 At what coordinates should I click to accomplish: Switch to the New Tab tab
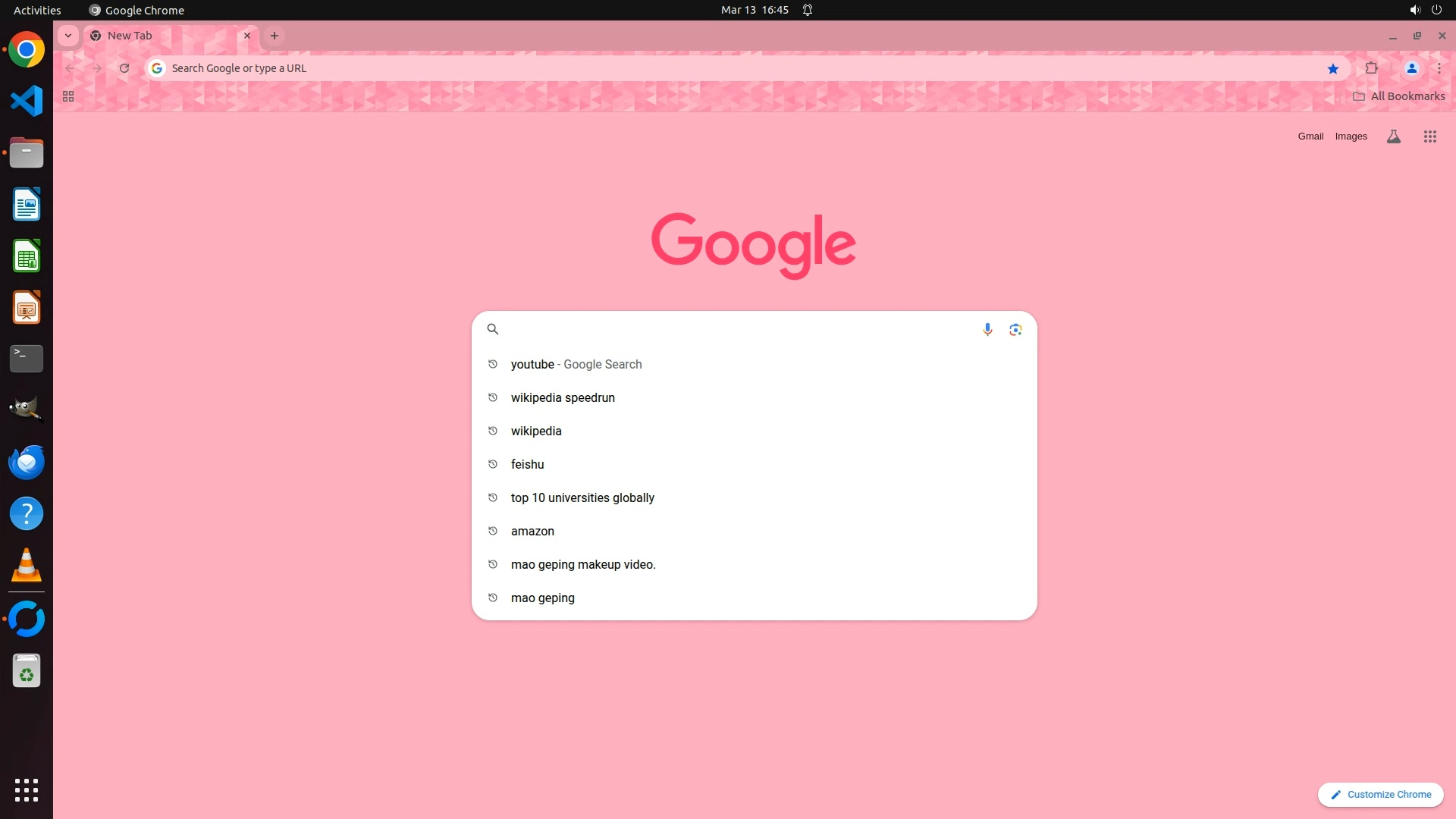168,36
